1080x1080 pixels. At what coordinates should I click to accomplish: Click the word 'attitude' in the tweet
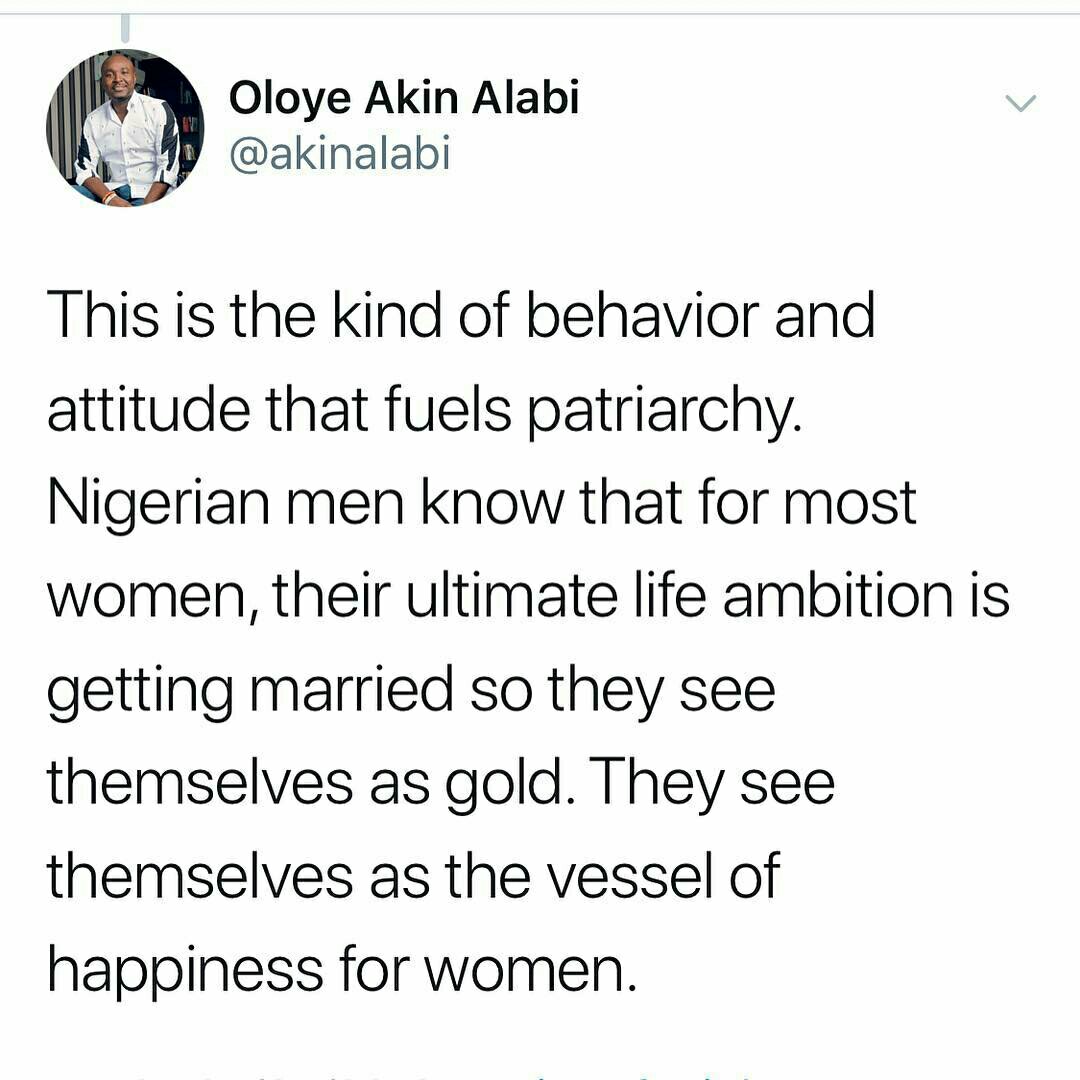(148, 409)
